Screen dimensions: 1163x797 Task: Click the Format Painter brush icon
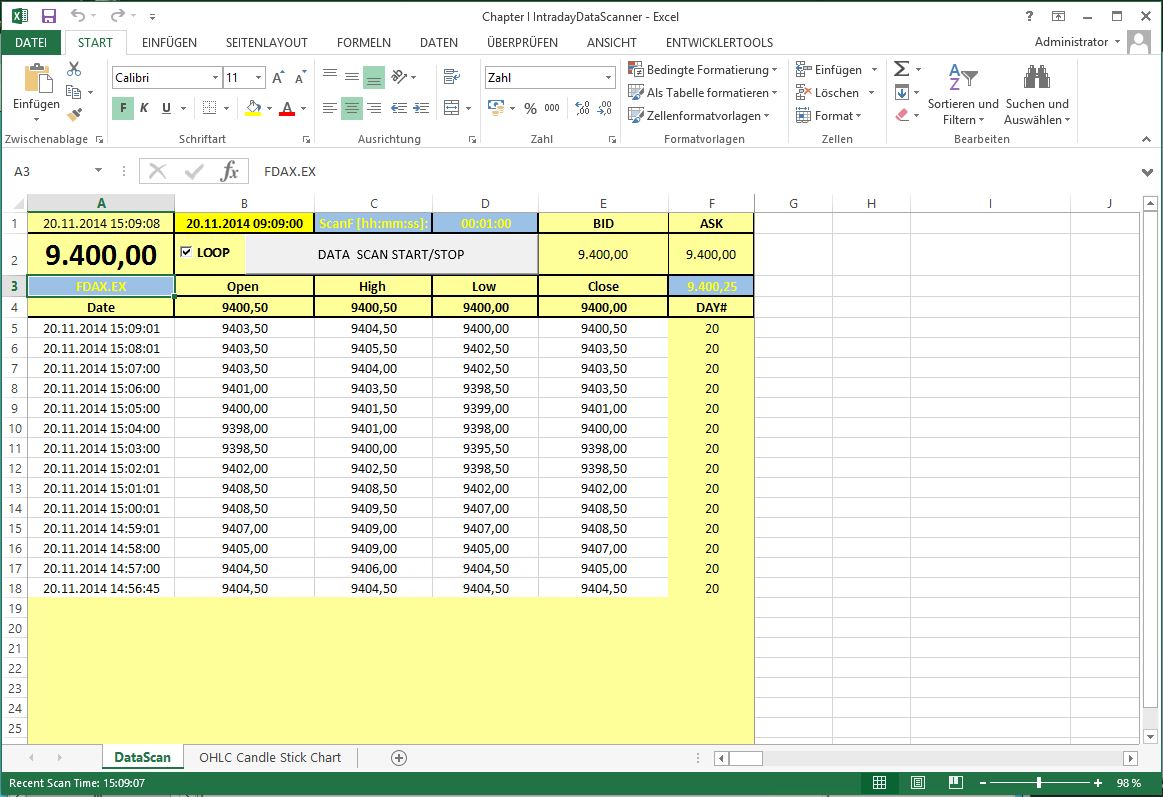(x=74, y=112)
